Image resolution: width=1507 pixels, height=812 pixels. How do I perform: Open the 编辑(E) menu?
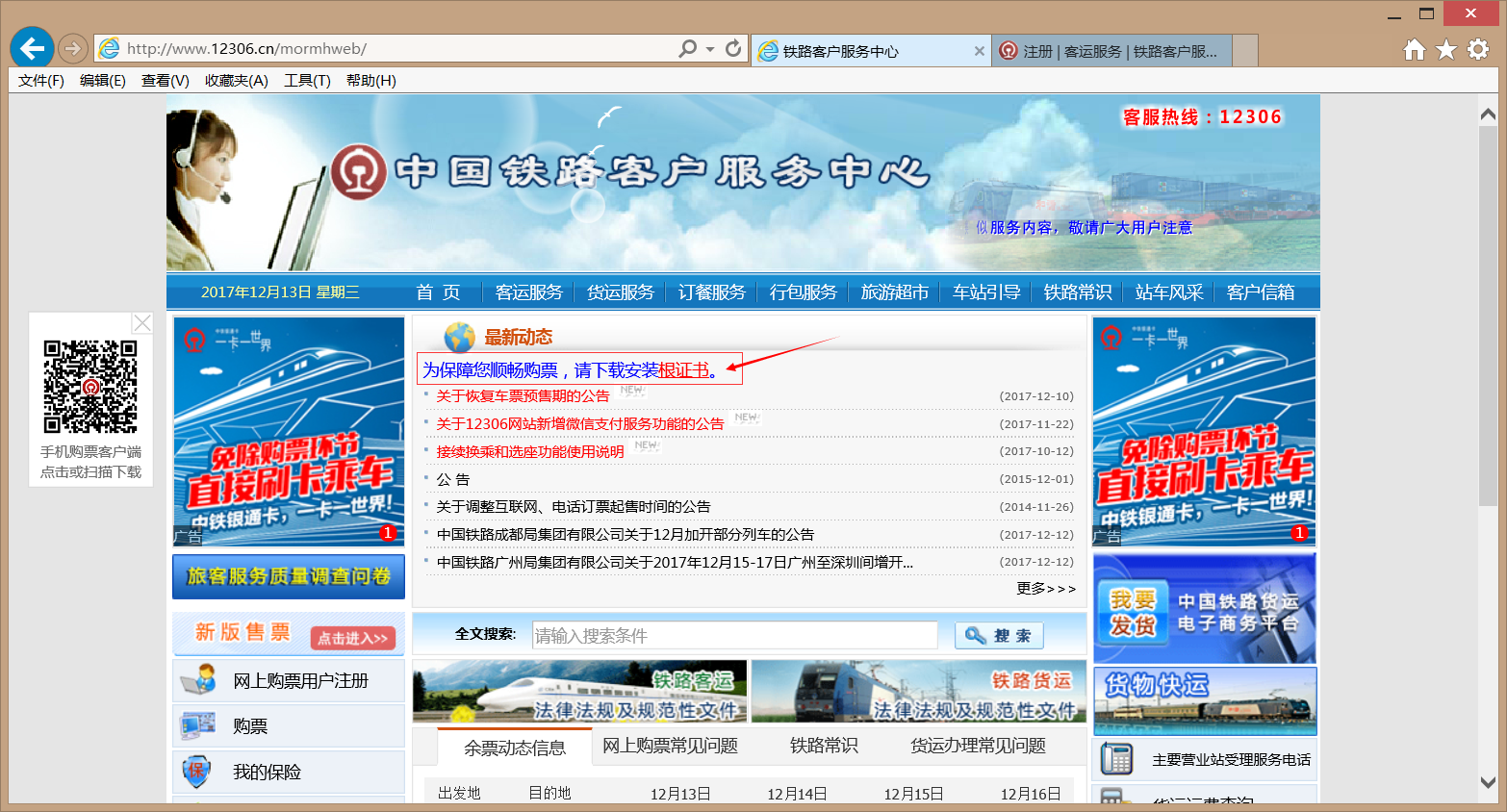pos(103,81)
